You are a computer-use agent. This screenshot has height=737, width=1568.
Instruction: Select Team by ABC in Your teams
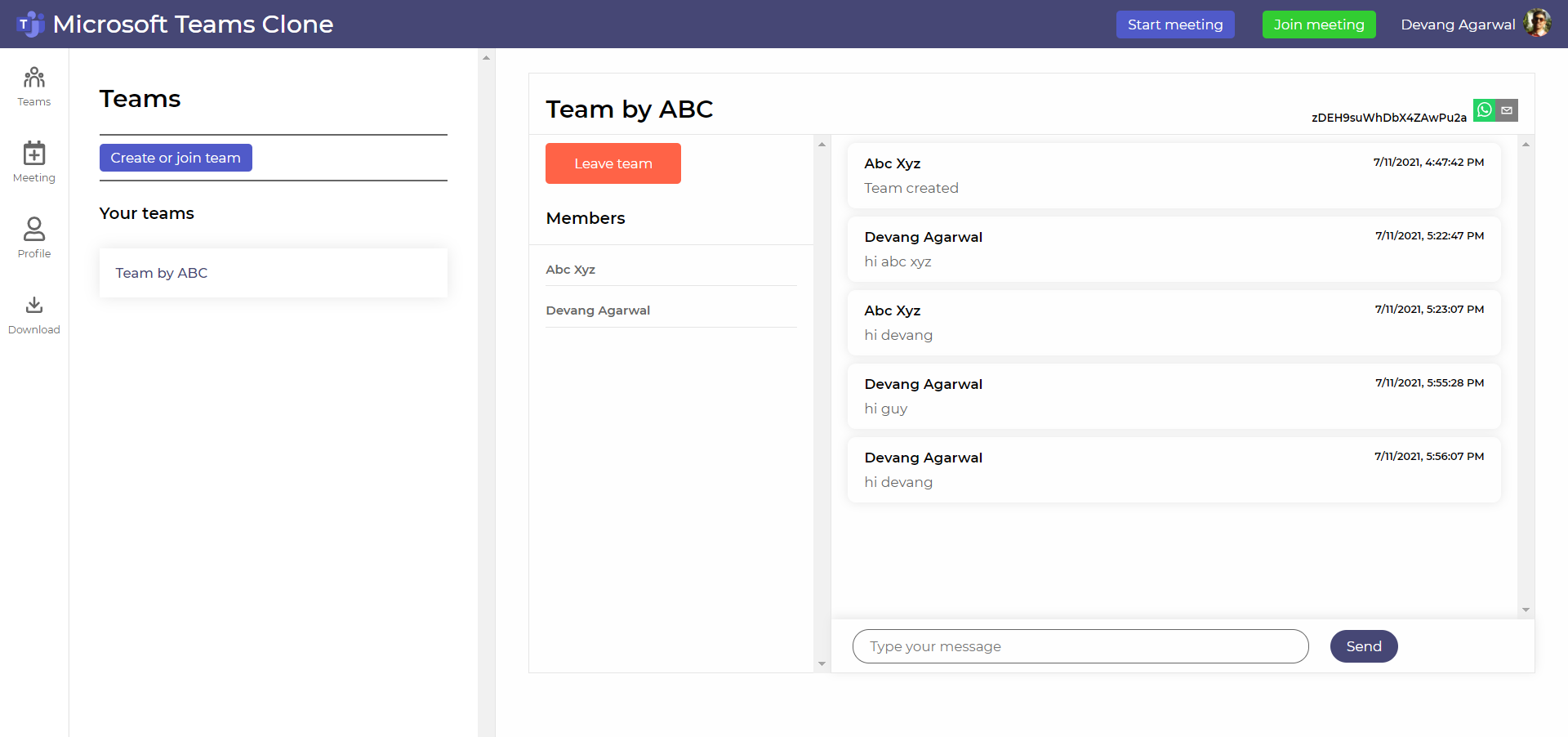click(274, 273)
